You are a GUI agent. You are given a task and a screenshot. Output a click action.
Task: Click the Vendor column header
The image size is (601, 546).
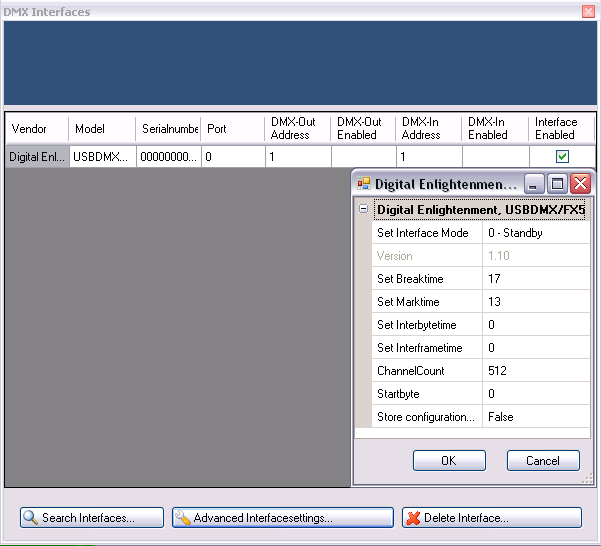(36, 129)
